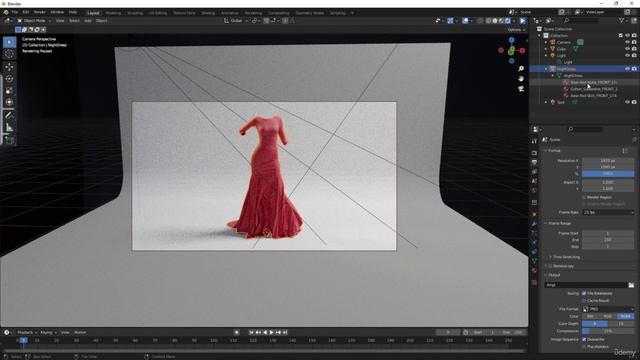Open the Object Mode dropdown

(34, 20)
